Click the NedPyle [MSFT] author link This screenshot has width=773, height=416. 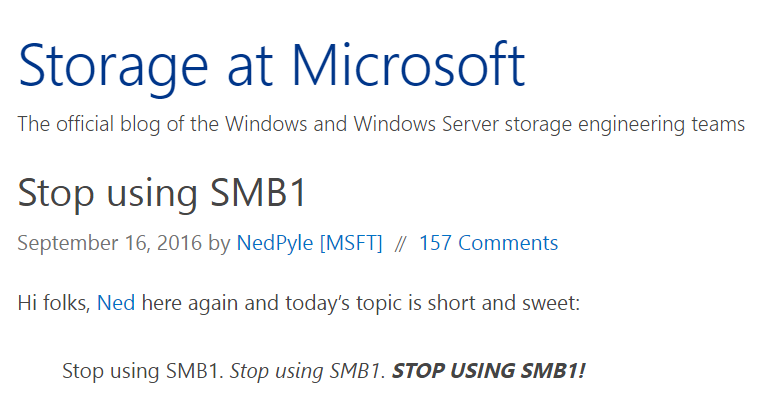pyautogui.click(x=310, y=243)
